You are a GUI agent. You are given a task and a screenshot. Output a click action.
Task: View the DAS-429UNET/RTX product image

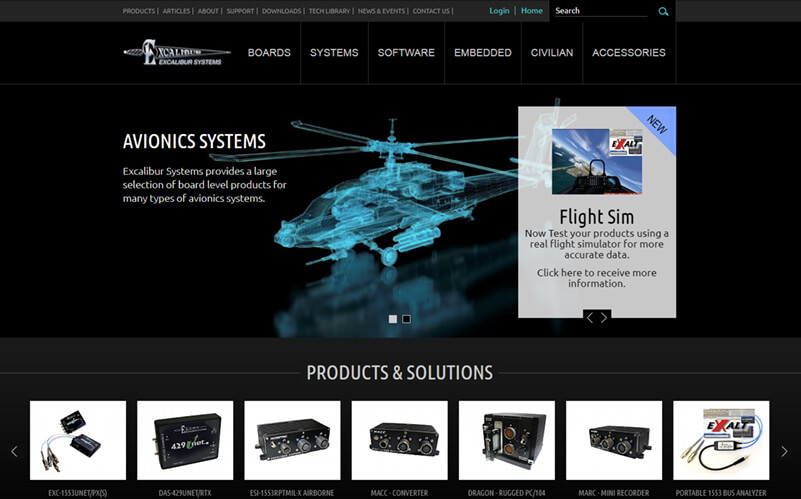point(185,441)
